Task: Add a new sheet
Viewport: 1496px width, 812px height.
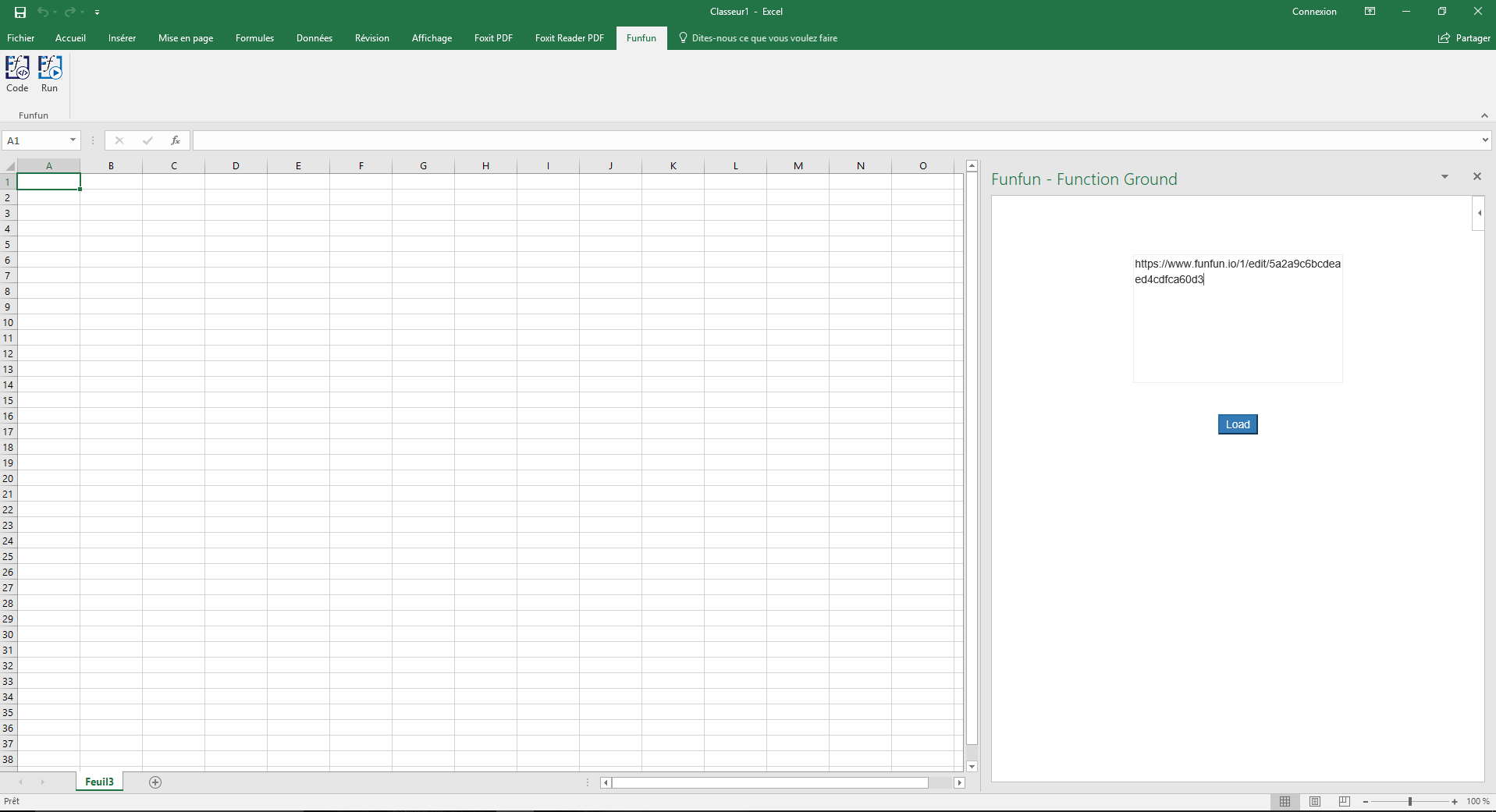Action: [155, 782]
